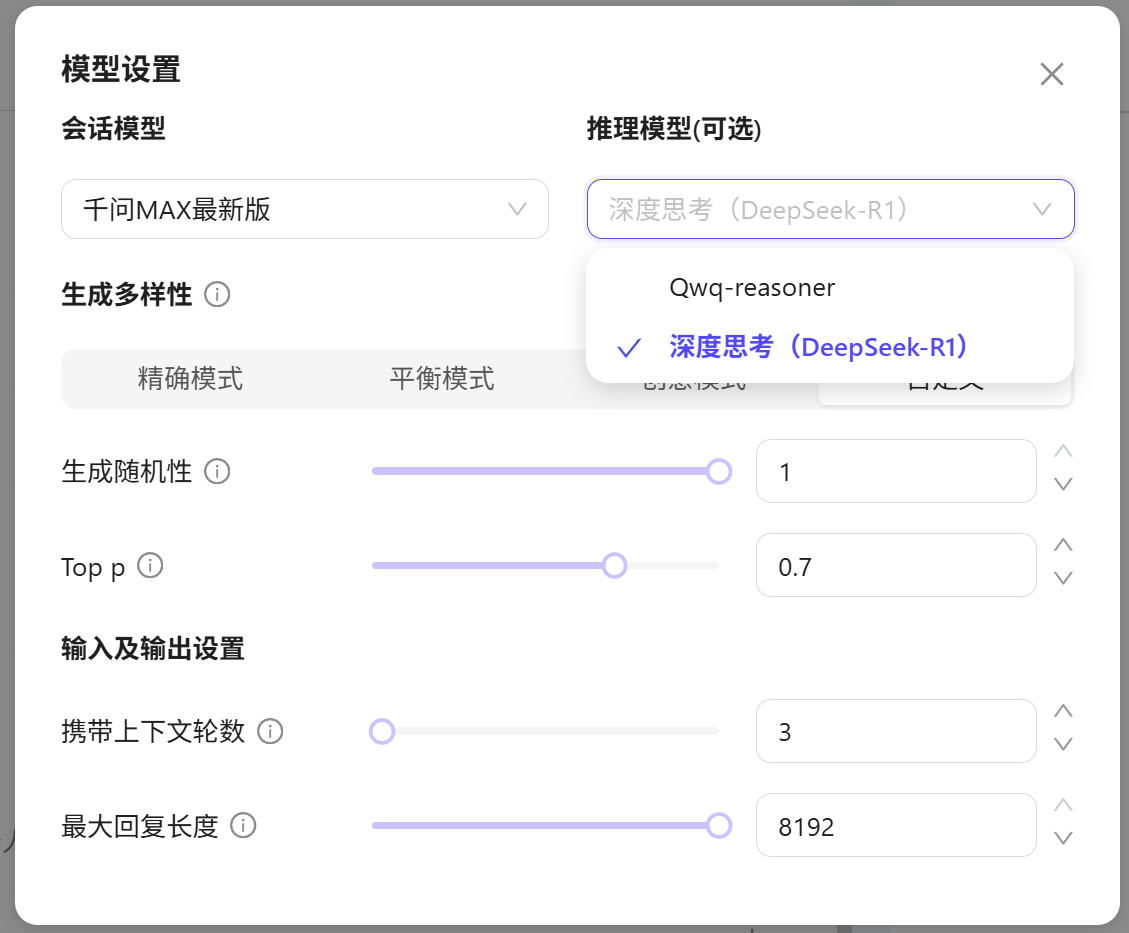Click info icon beside 生成随机性

pos(217,471)
